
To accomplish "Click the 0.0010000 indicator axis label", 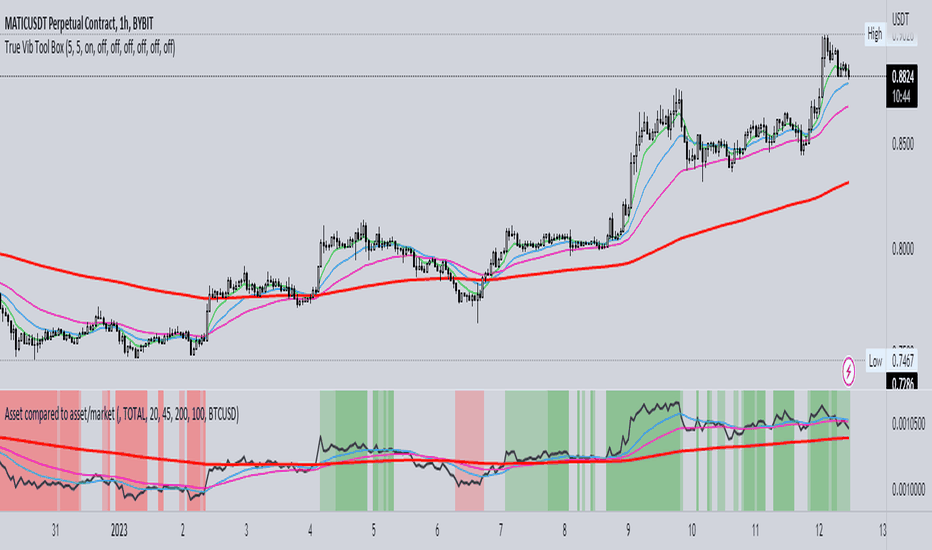I will (908, 490).
